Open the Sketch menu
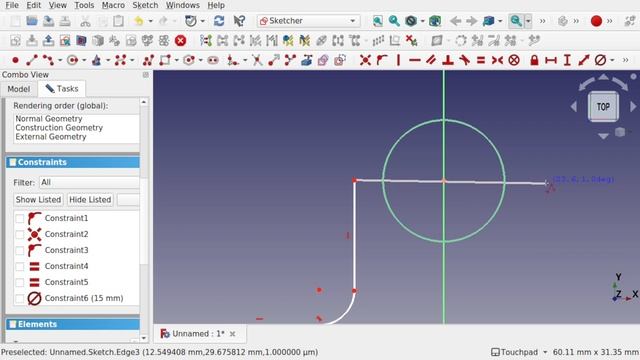This screenshot has width=640, height=360. click(145, 5)
